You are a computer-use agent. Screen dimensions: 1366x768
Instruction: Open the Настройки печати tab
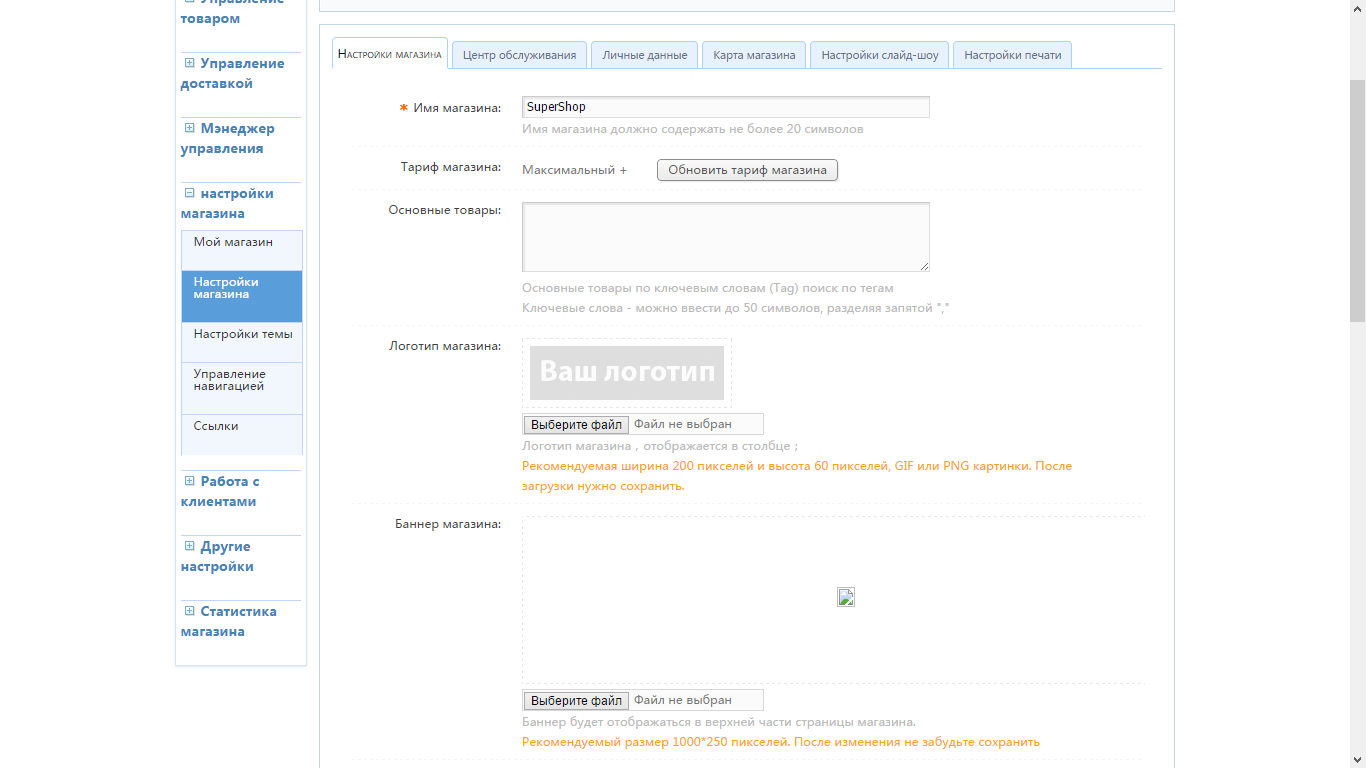[1013, 55]
